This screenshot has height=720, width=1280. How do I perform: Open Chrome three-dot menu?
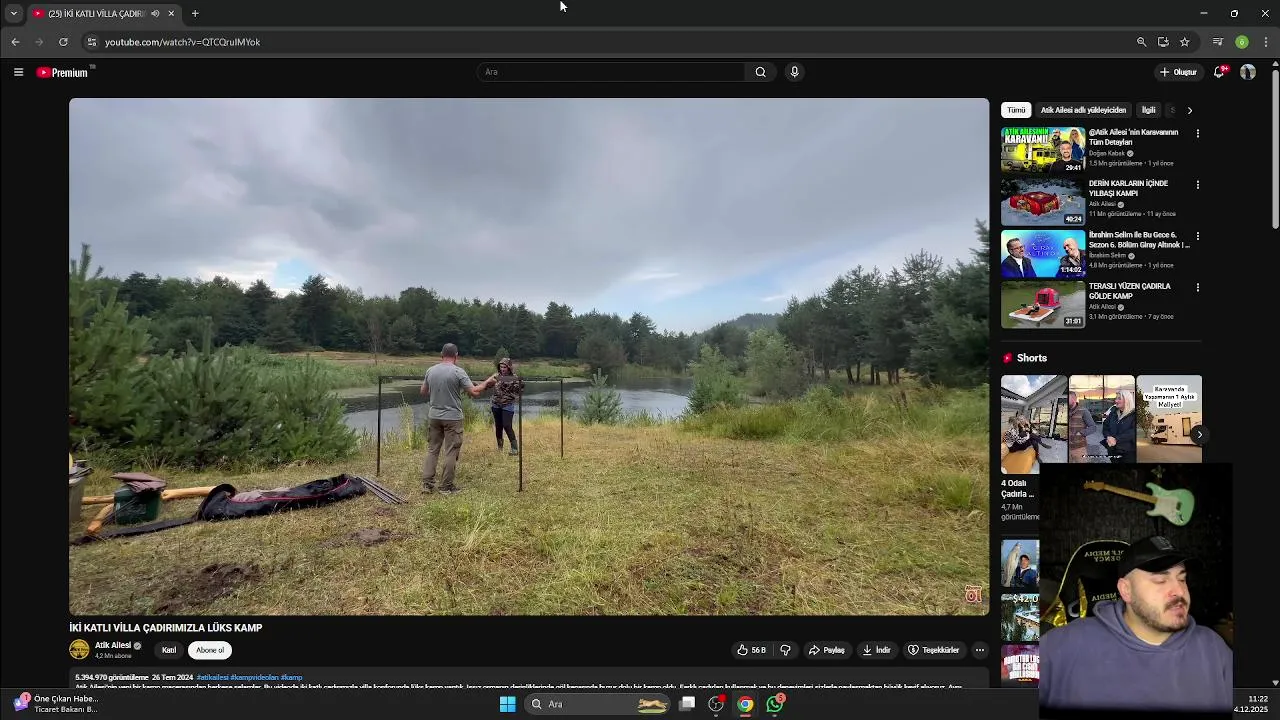pyautogui.click(x=1266, y=42)
